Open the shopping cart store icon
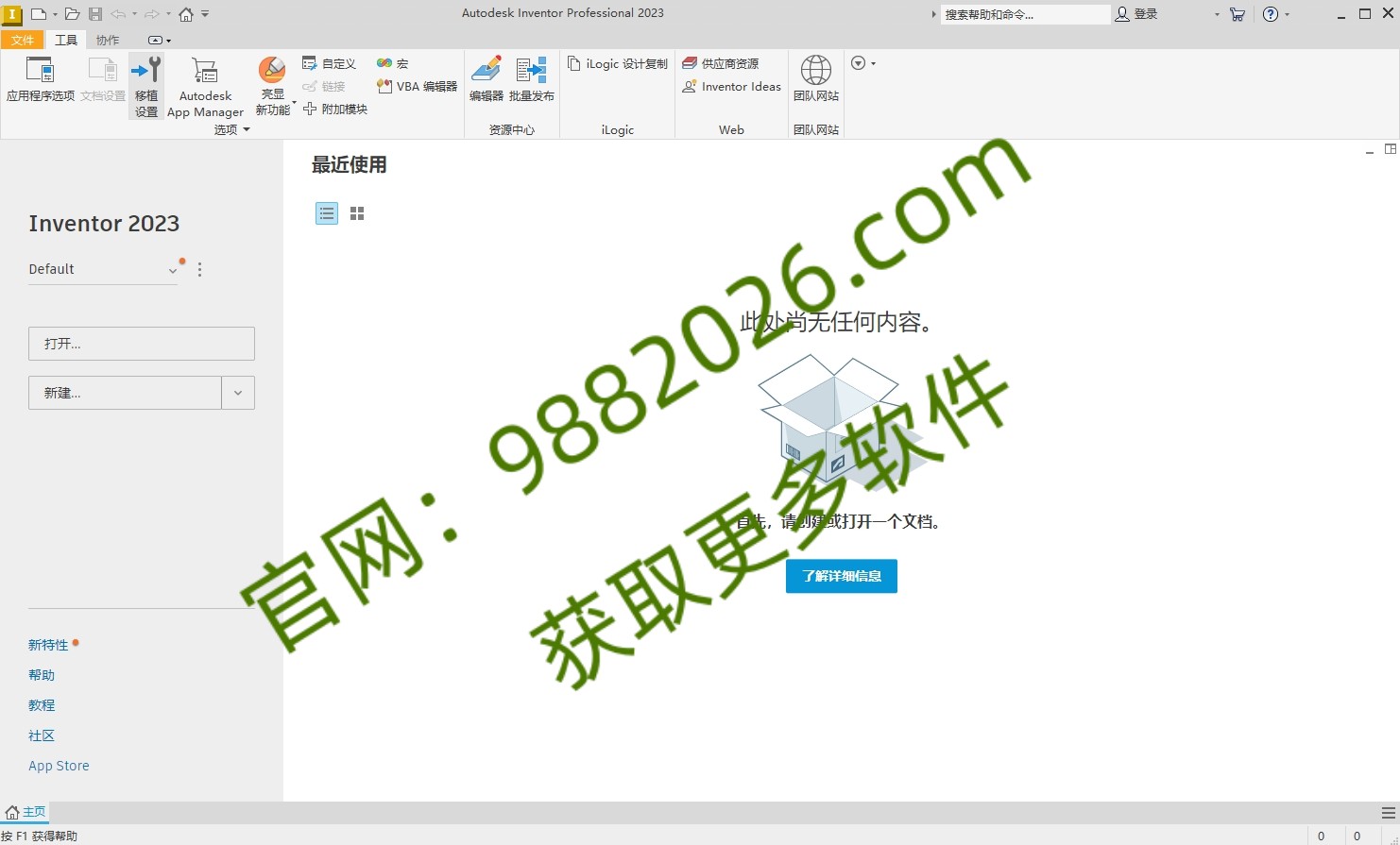 1237,14
